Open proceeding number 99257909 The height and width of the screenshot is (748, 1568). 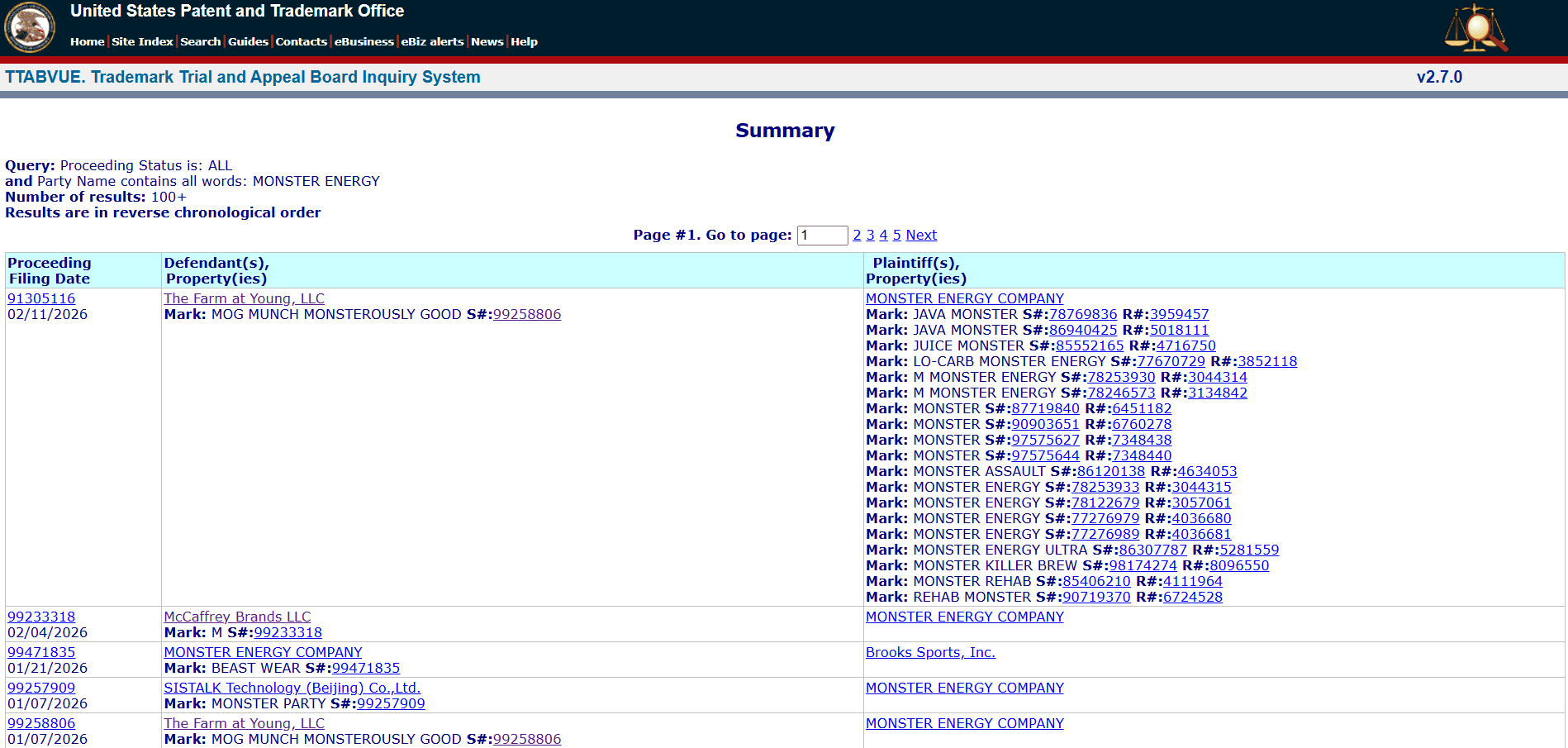tap(41, 688)
